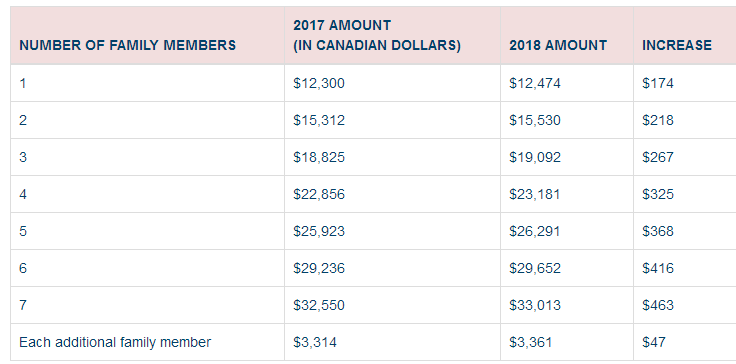Click the $29,652 cell
This screenshot has width=736, height=364.
pos(535,268)
